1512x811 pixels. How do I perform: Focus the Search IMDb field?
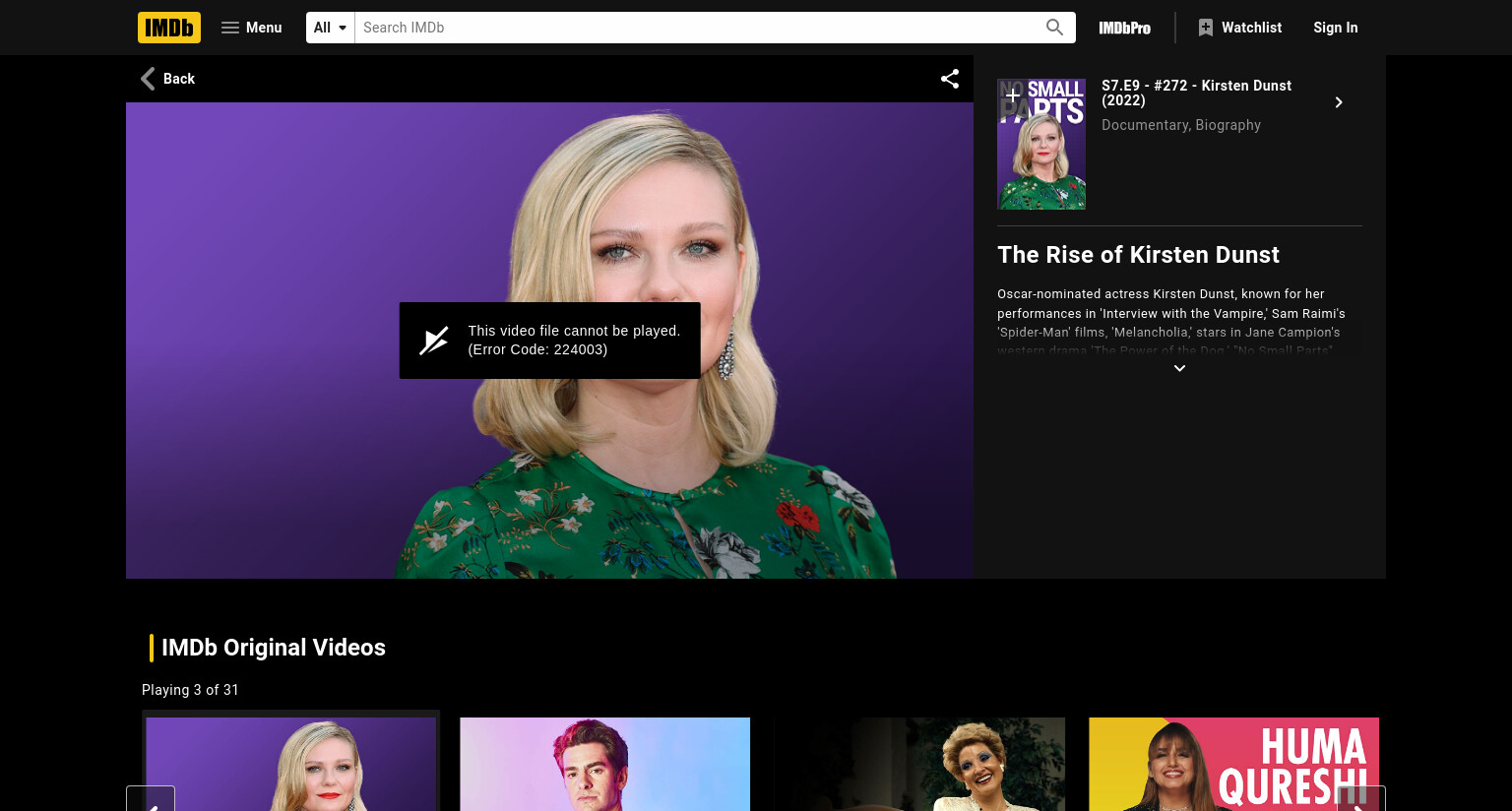point(694,28)
